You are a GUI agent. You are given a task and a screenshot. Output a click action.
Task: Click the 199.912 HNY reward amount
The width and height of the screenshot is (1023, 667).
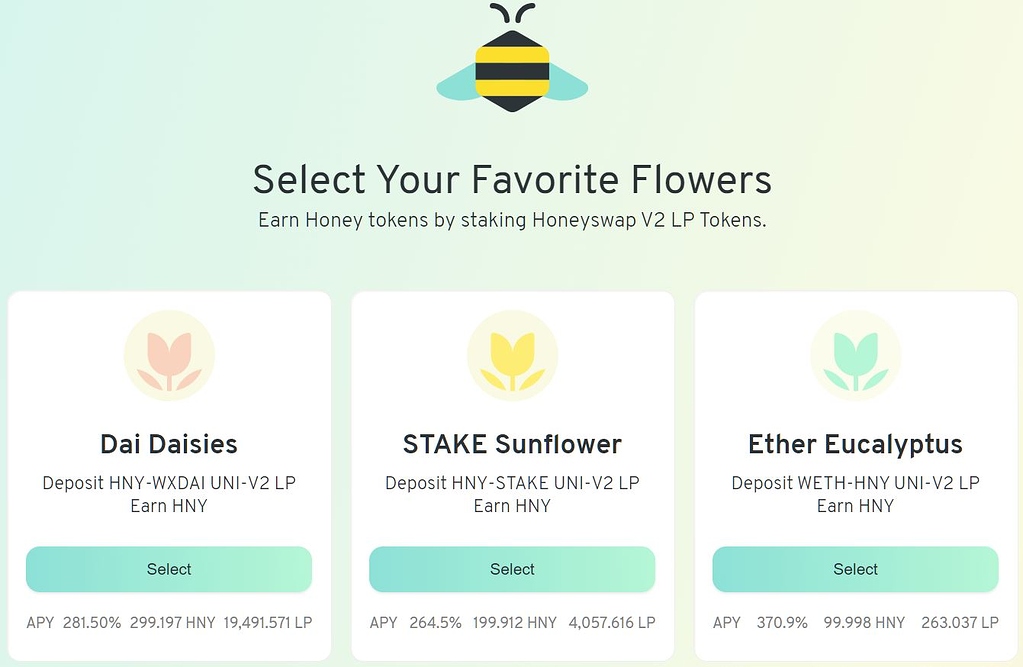(515, 623)
